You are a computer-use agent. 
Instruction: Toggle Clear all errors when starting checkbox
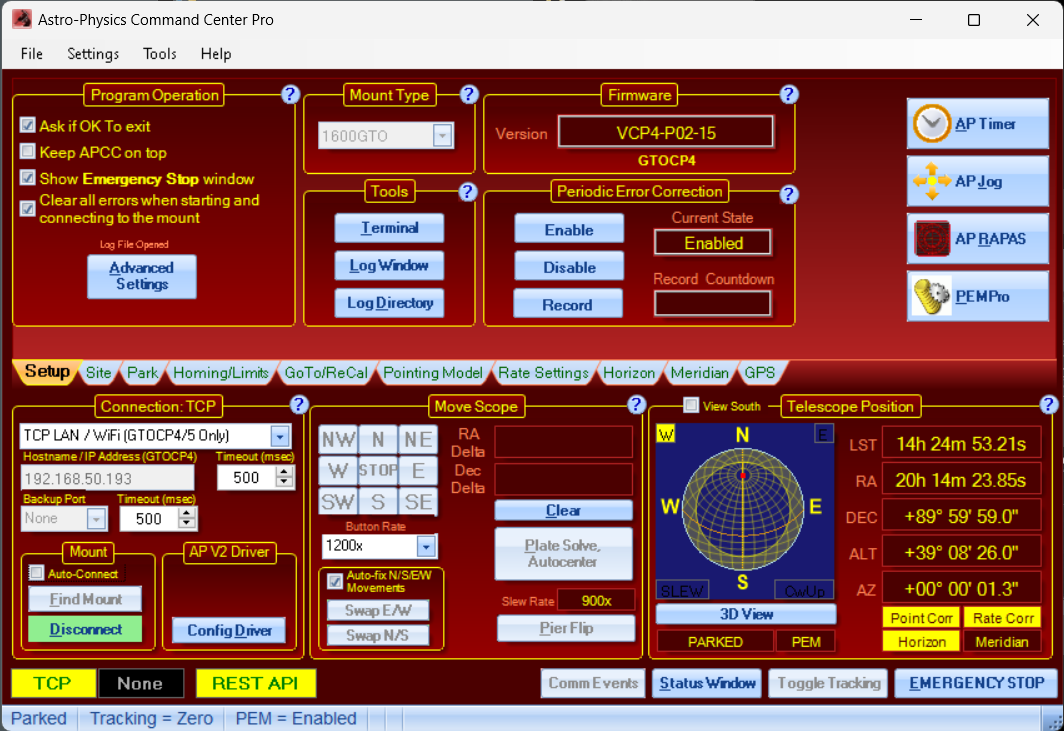pyautogui.click(x=28, y=208)
